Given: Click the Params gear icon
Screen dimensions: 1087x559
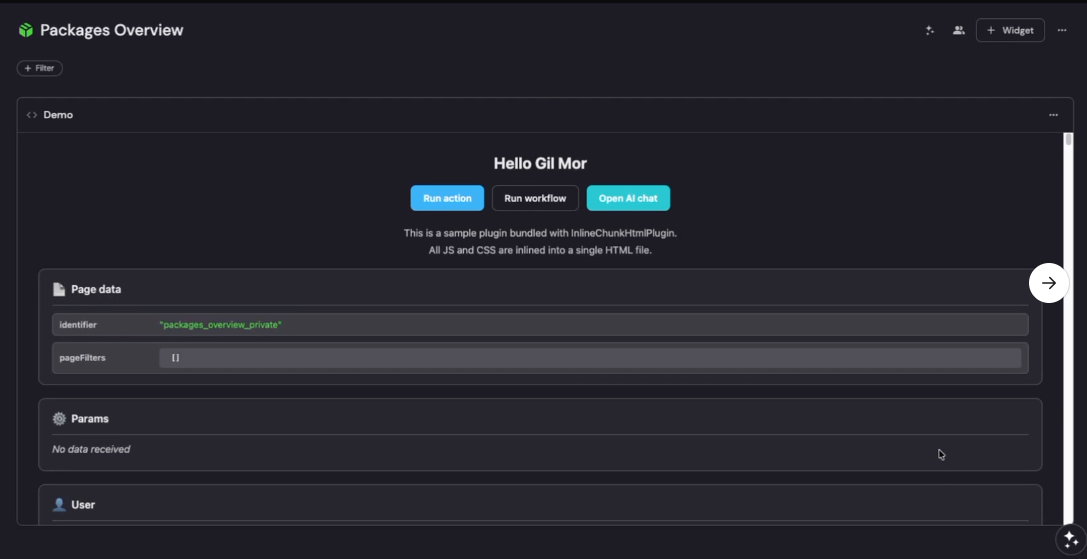Looking at the screenshot, I should pos(59,419).
